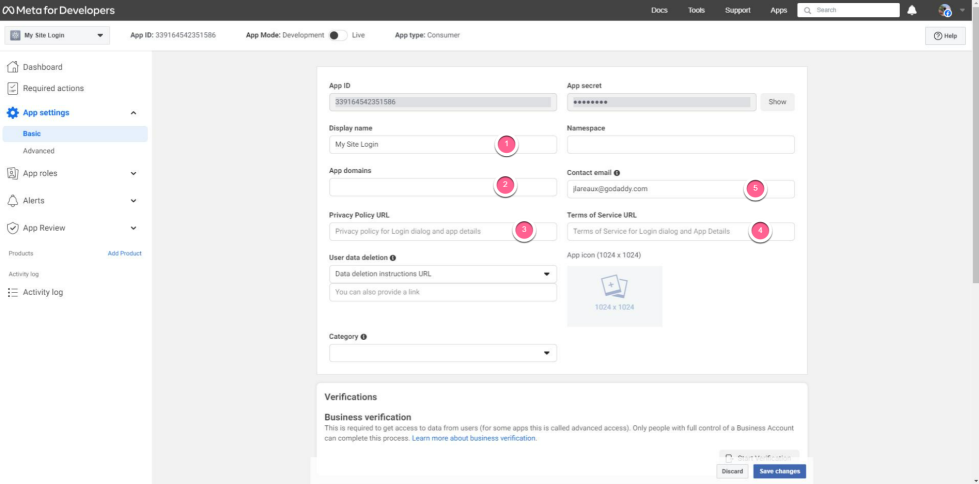Image resolution: width=979 pixels, height=484 pixels.
Task: Click the Help button
Action: click(945, 36)
